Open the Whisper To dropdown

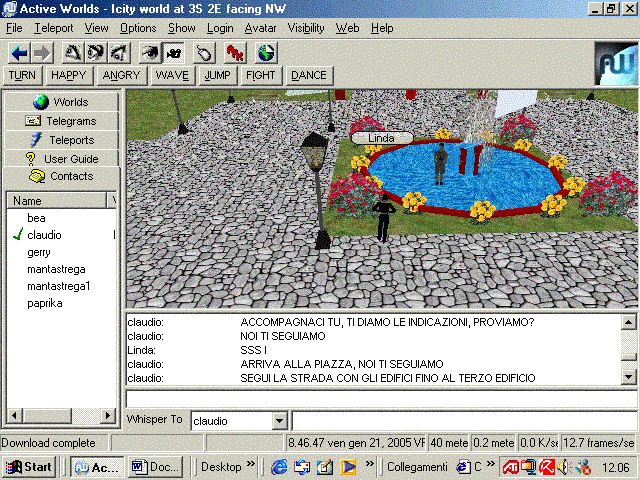coord(279,422)
